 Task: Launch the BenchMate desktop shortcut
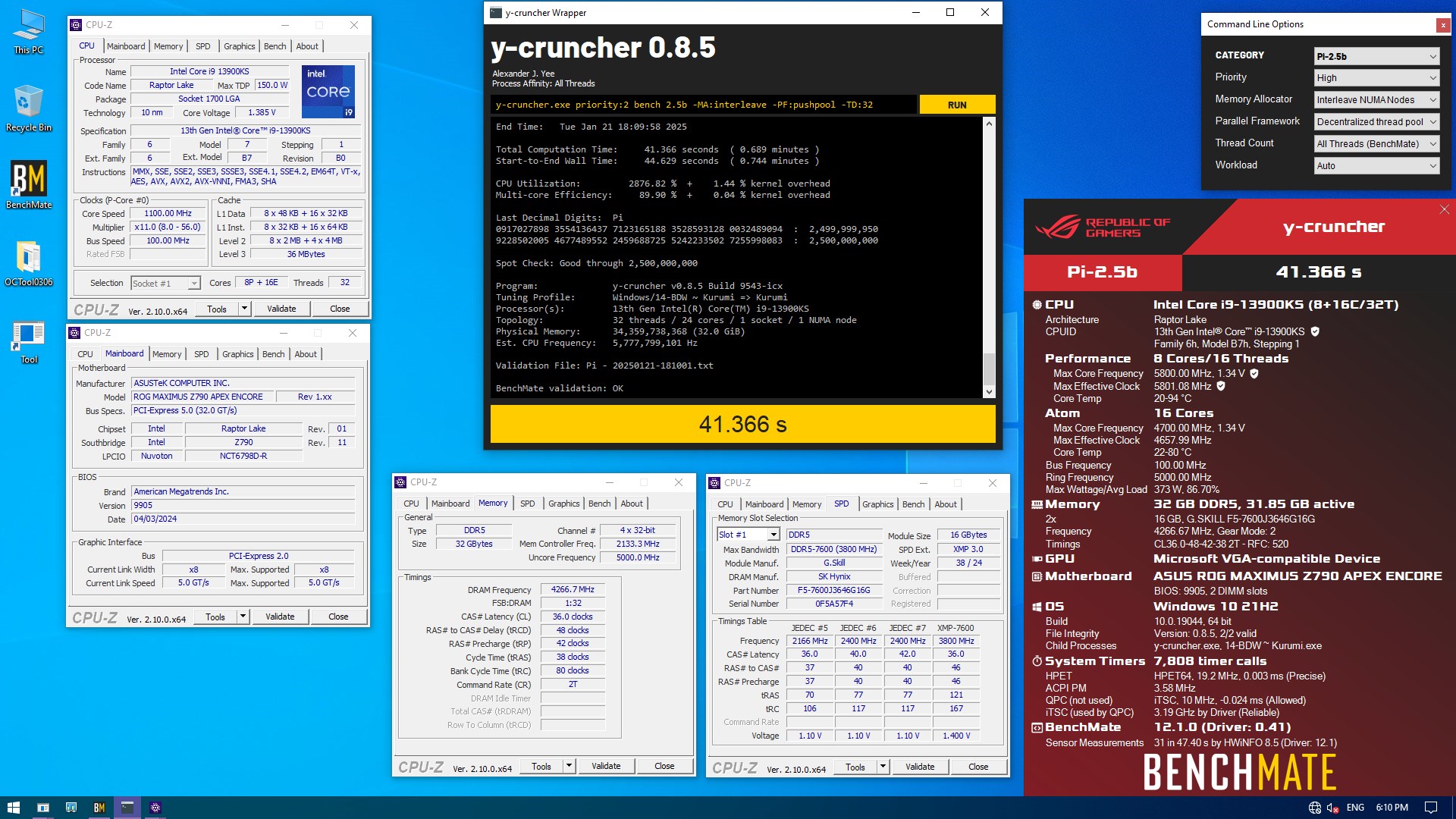coord(29,185)
